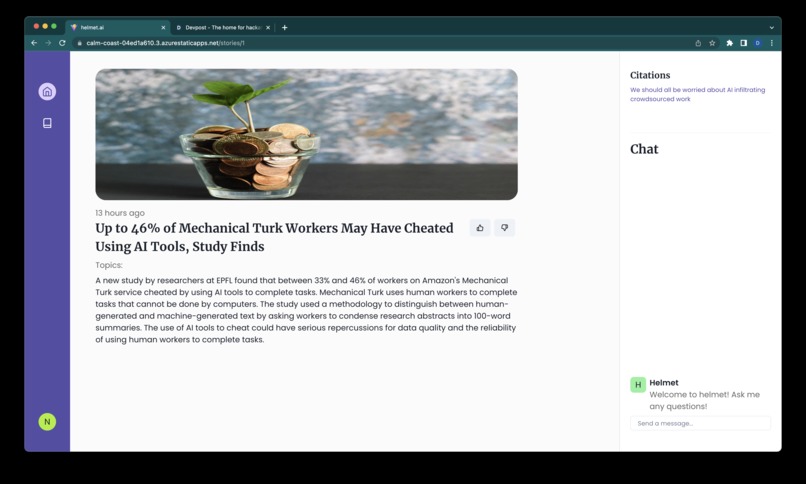Close the Devpost tab
This screenshot has width=806, height=484.
268,28
